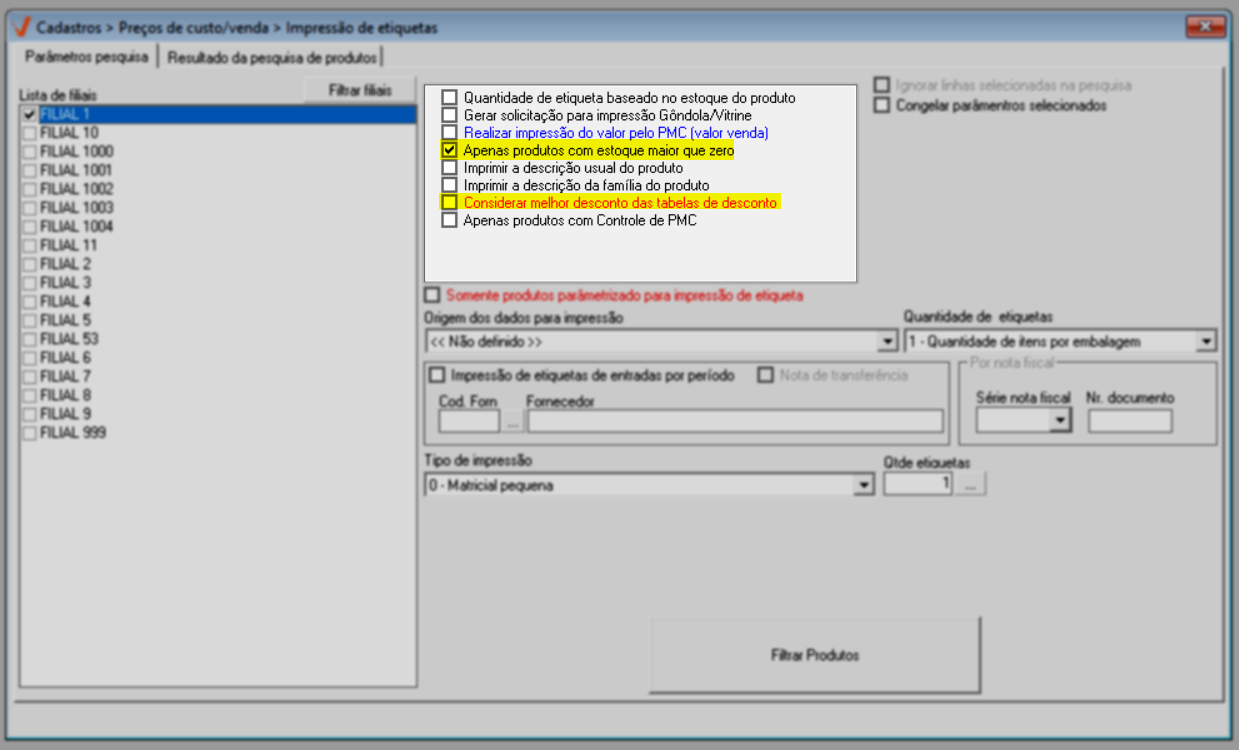The width and height of the screenshot is (1239, 750).
Task: Uncheck the FILIAL 1 checkbox
Action: tap(29, 114)
